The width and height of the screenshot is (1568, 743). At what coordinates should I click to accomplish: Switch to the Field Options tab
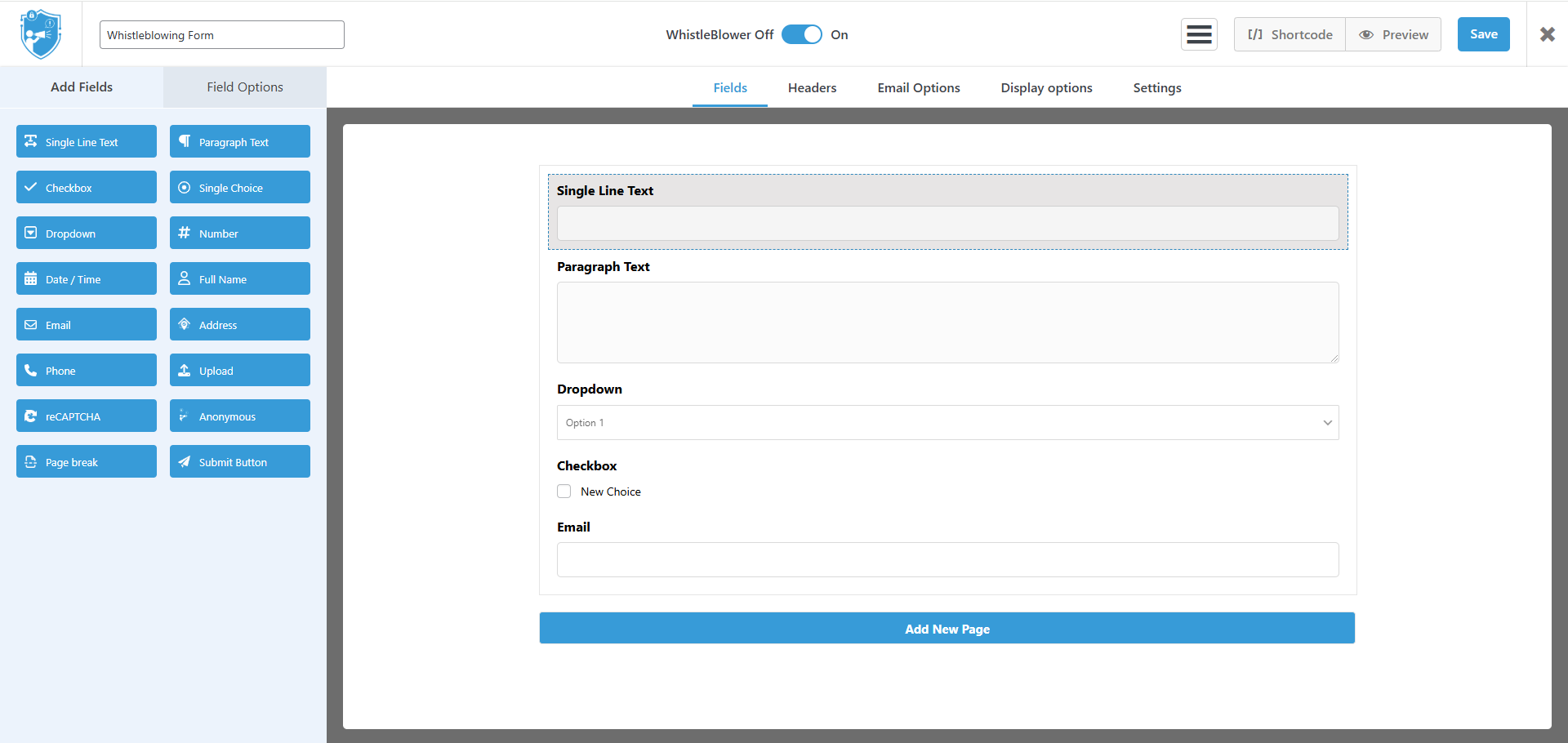(x=245, y=87)
